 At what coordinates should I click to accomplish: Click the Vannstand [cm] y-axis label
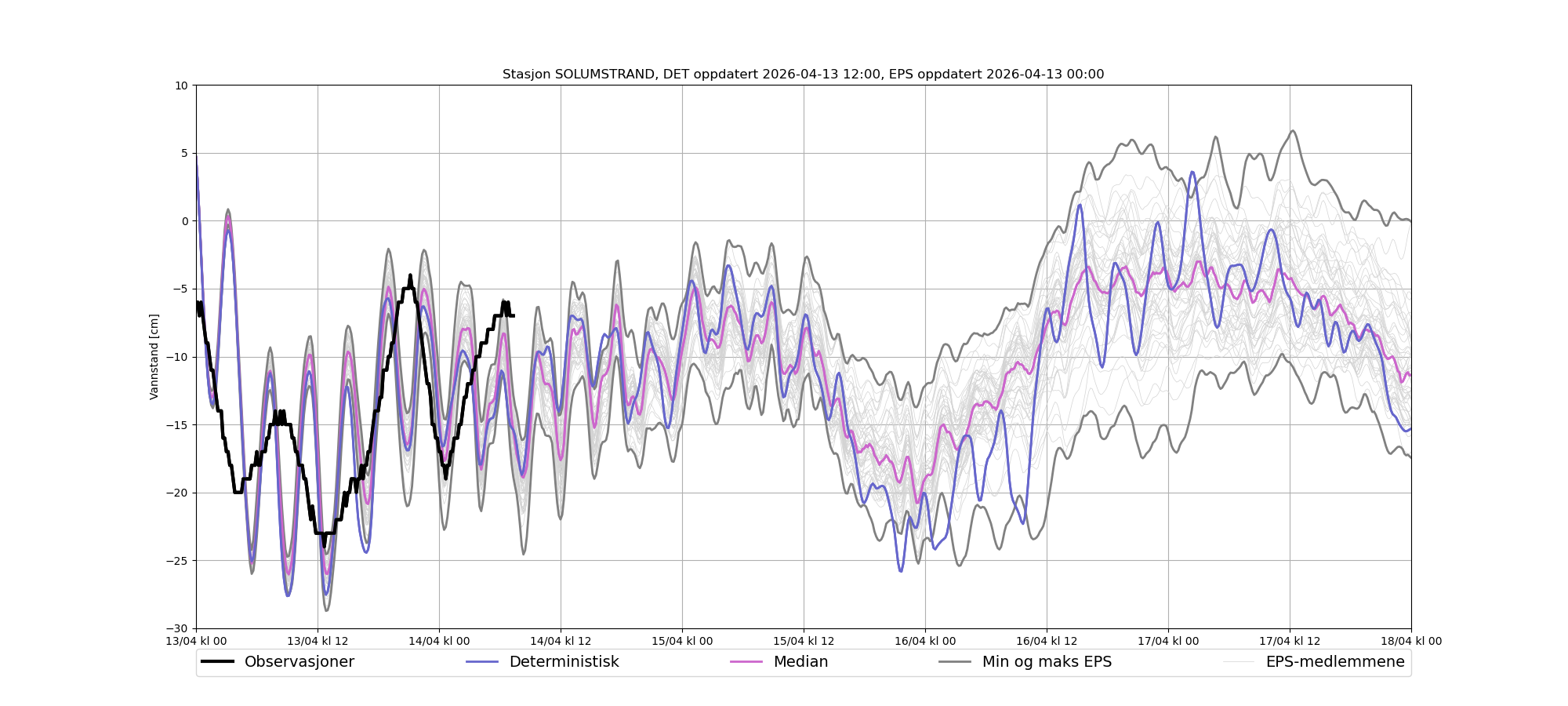tap(154, 357)
